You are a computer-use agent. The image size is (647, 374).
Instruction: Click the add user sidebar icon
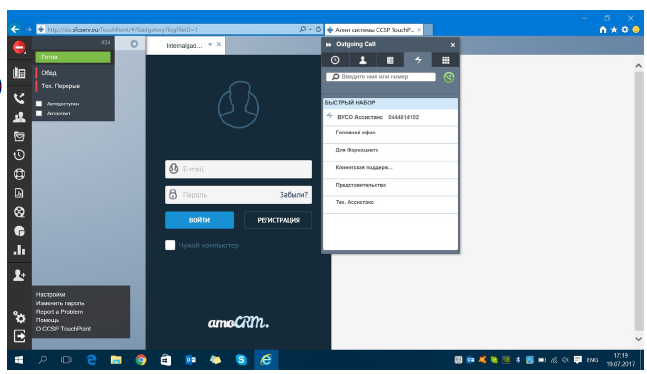pyautogui.click(x=19, y=275)
